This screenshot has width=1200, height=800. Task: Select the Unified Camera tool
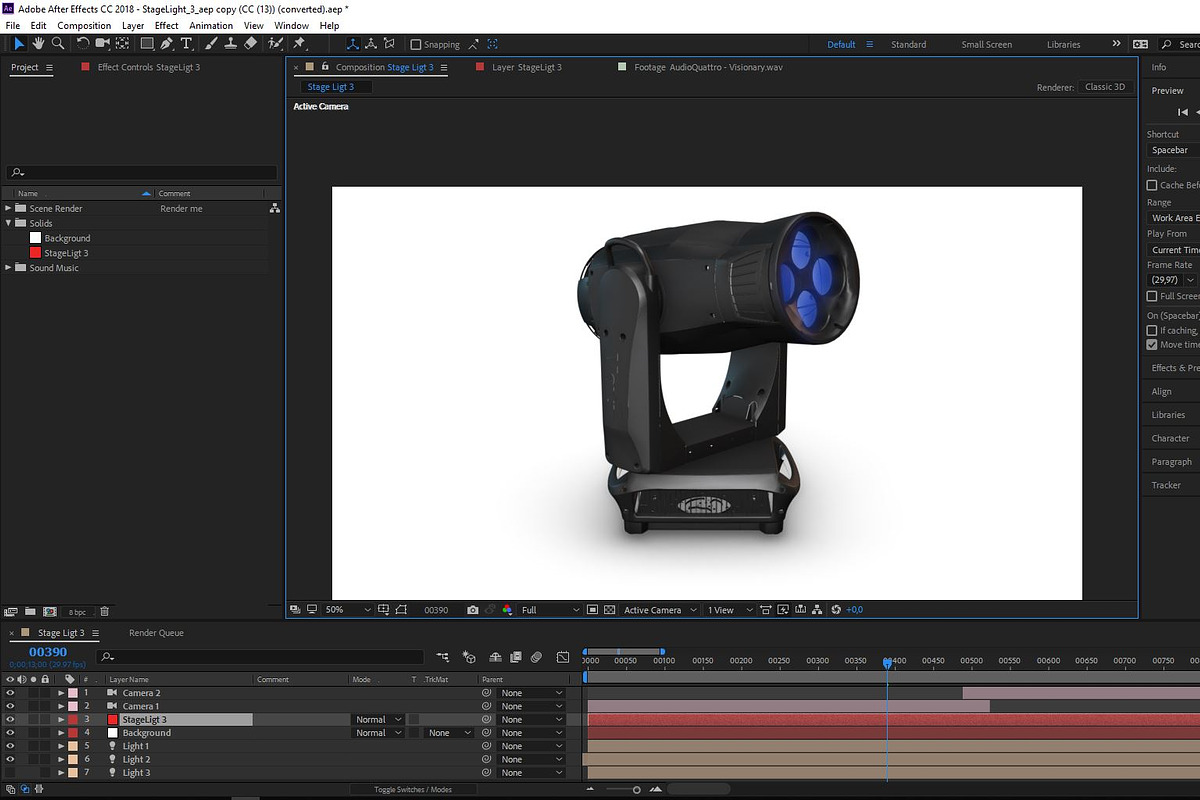pyautogui.click(x=102, y=44)
